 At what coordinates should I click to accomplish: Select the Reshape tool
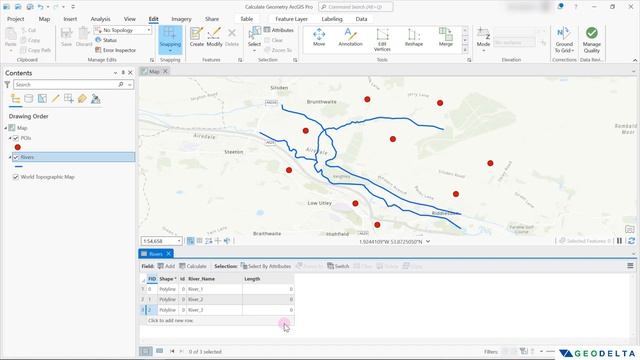click(414, 37)
